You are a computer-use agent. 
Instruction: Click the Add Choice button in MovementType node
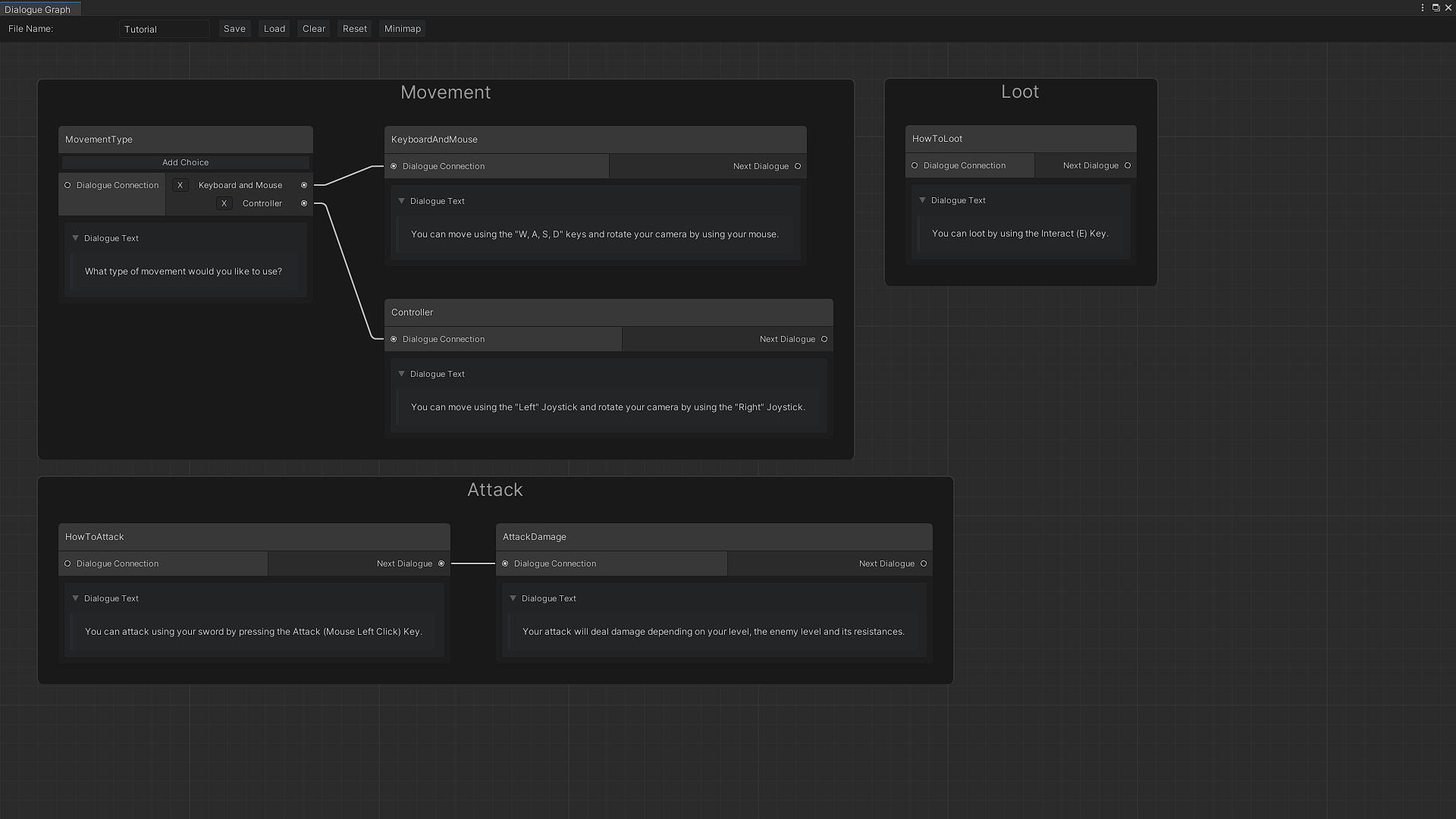186,162
